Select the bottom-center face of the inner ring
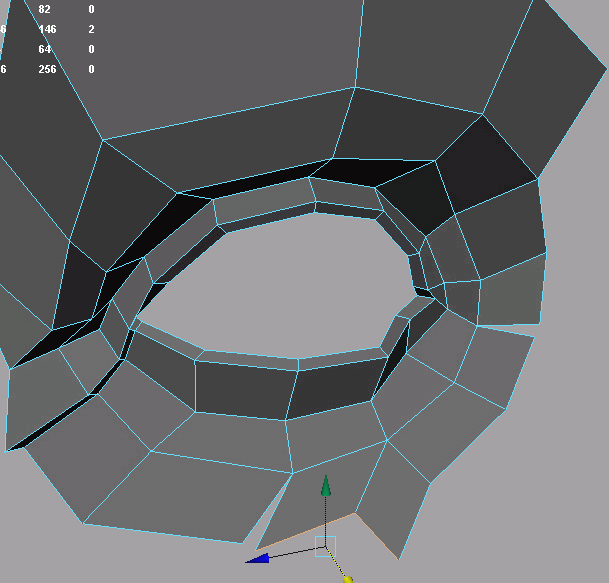This screenshot has height=583, width=609. click(245, 385)
